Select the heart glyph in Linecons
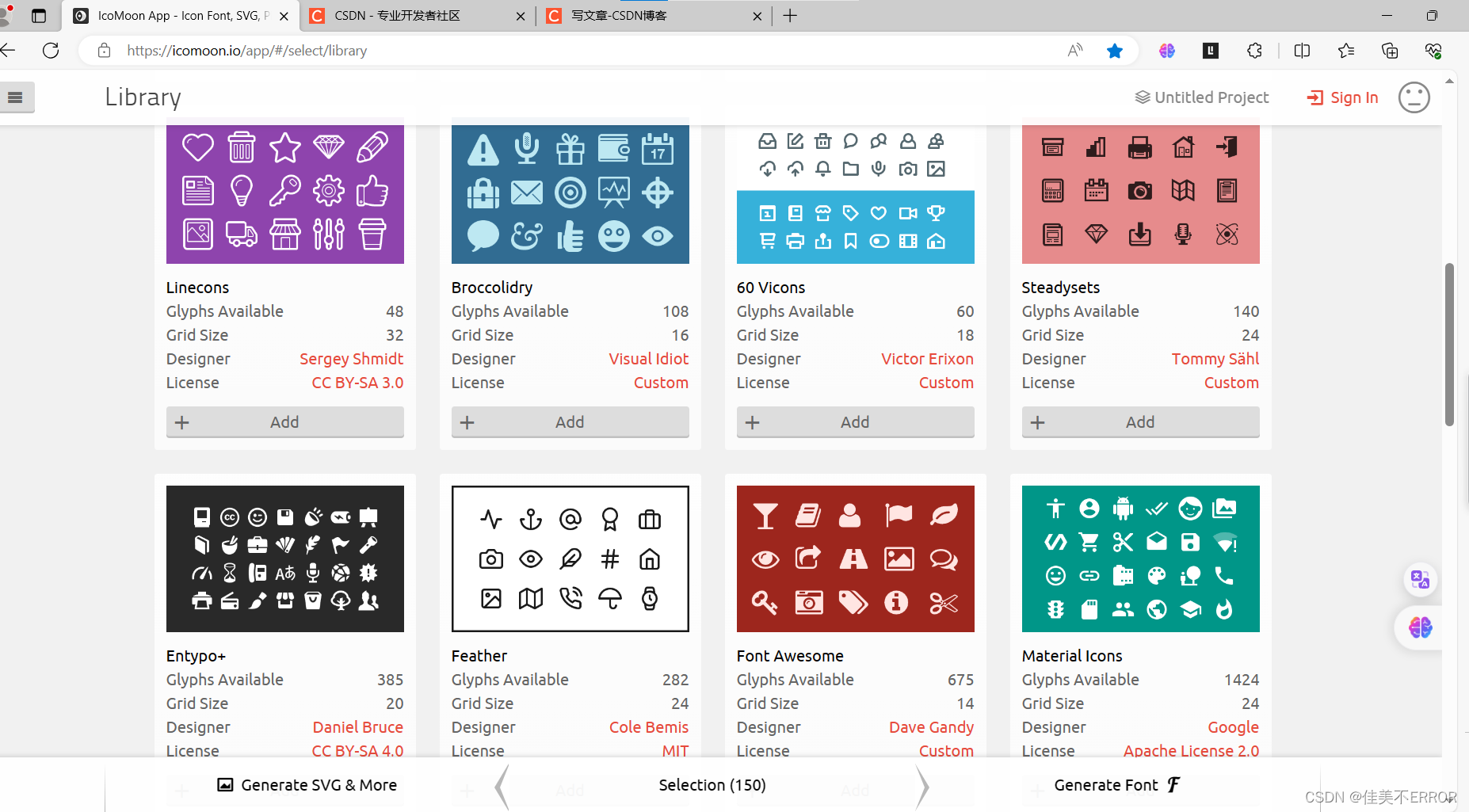This screenshot has width=1469, height=812. point(198,147)
